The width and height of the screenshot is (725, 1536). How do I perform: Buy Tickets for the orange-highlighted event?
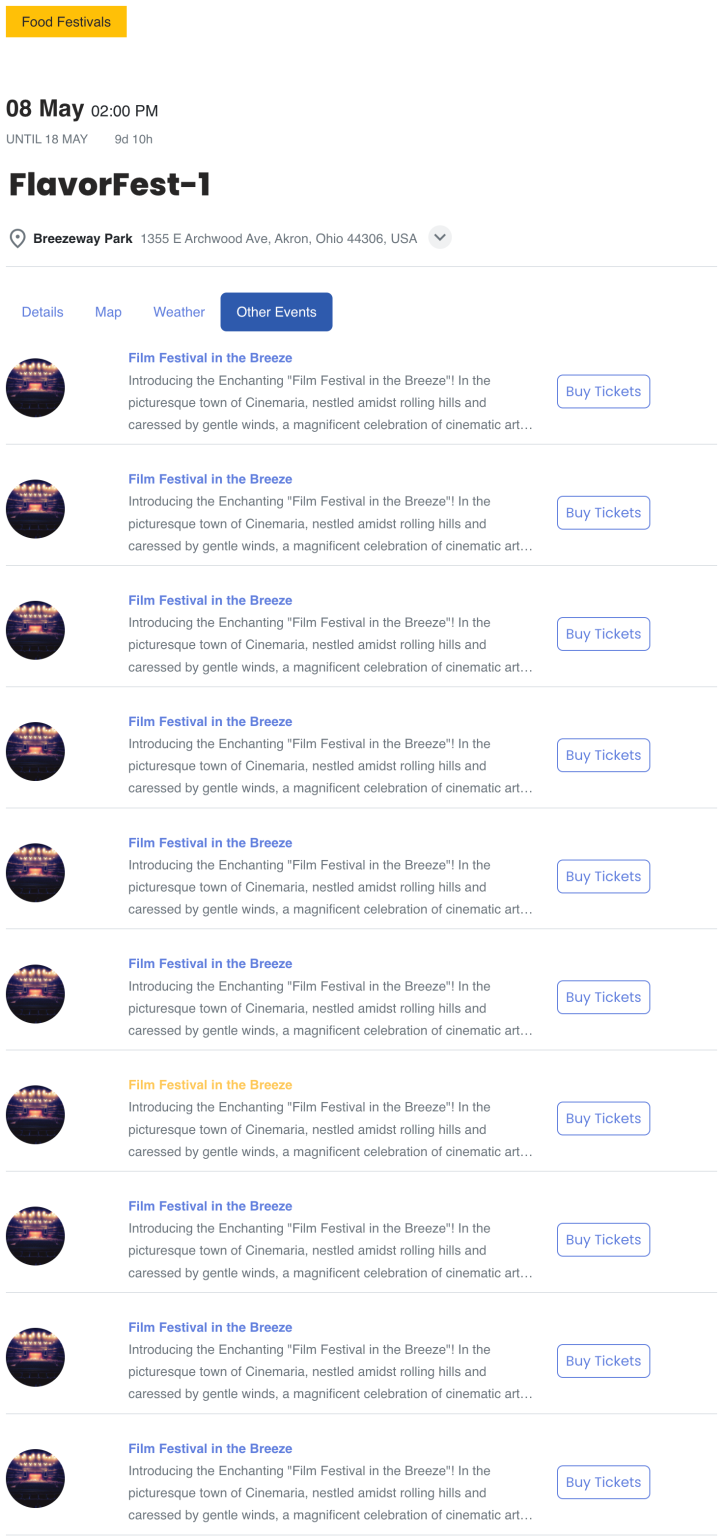pos(603,1118)
